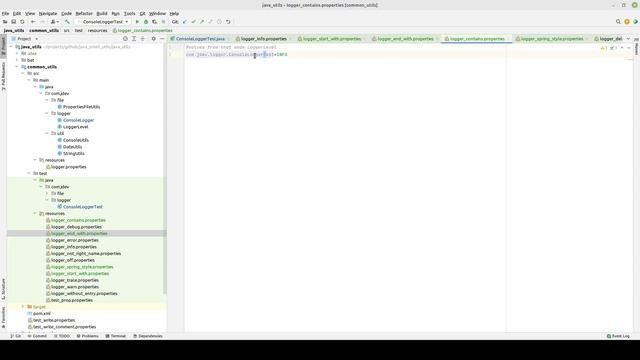640x360 pixels.
Task: Open Git Show History clock icon
Action: tap(219, 22)
